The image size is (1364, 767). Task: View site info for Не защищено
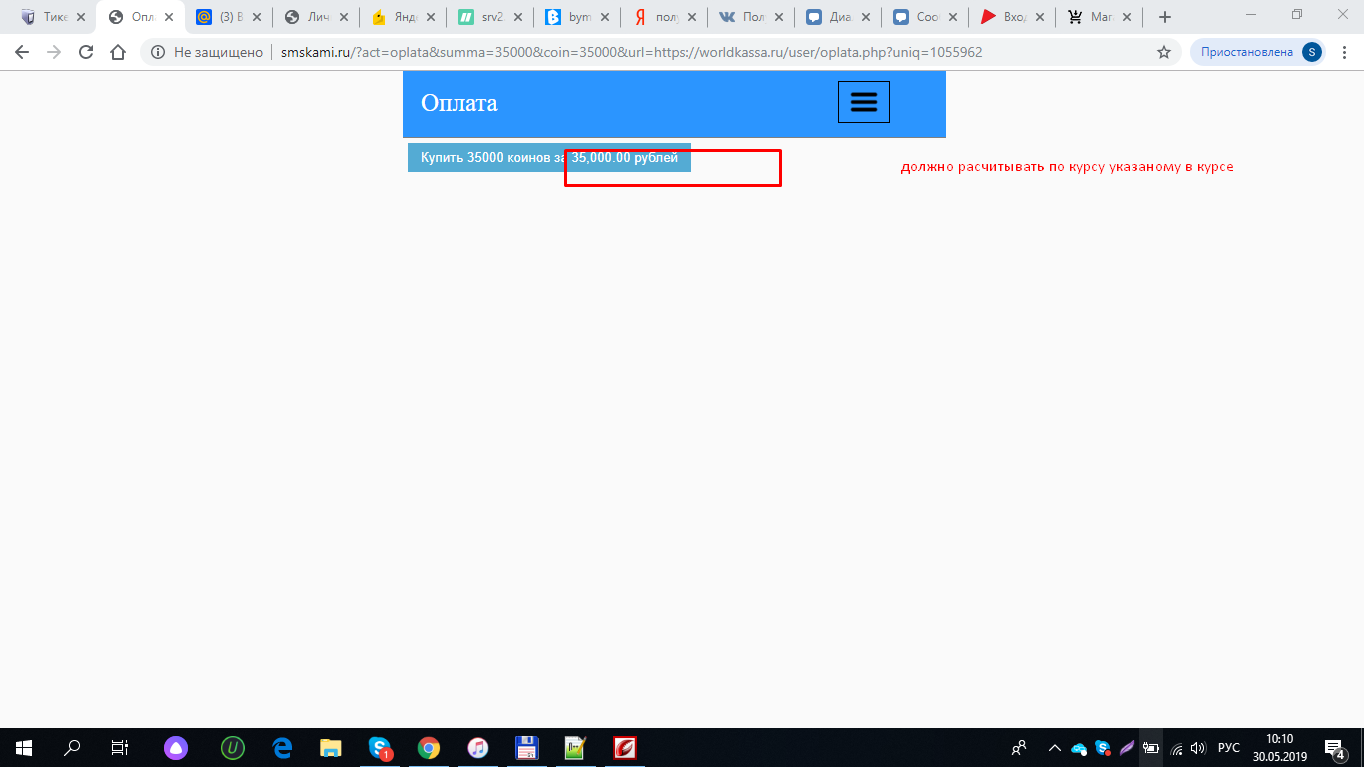[x=158, y=52]
